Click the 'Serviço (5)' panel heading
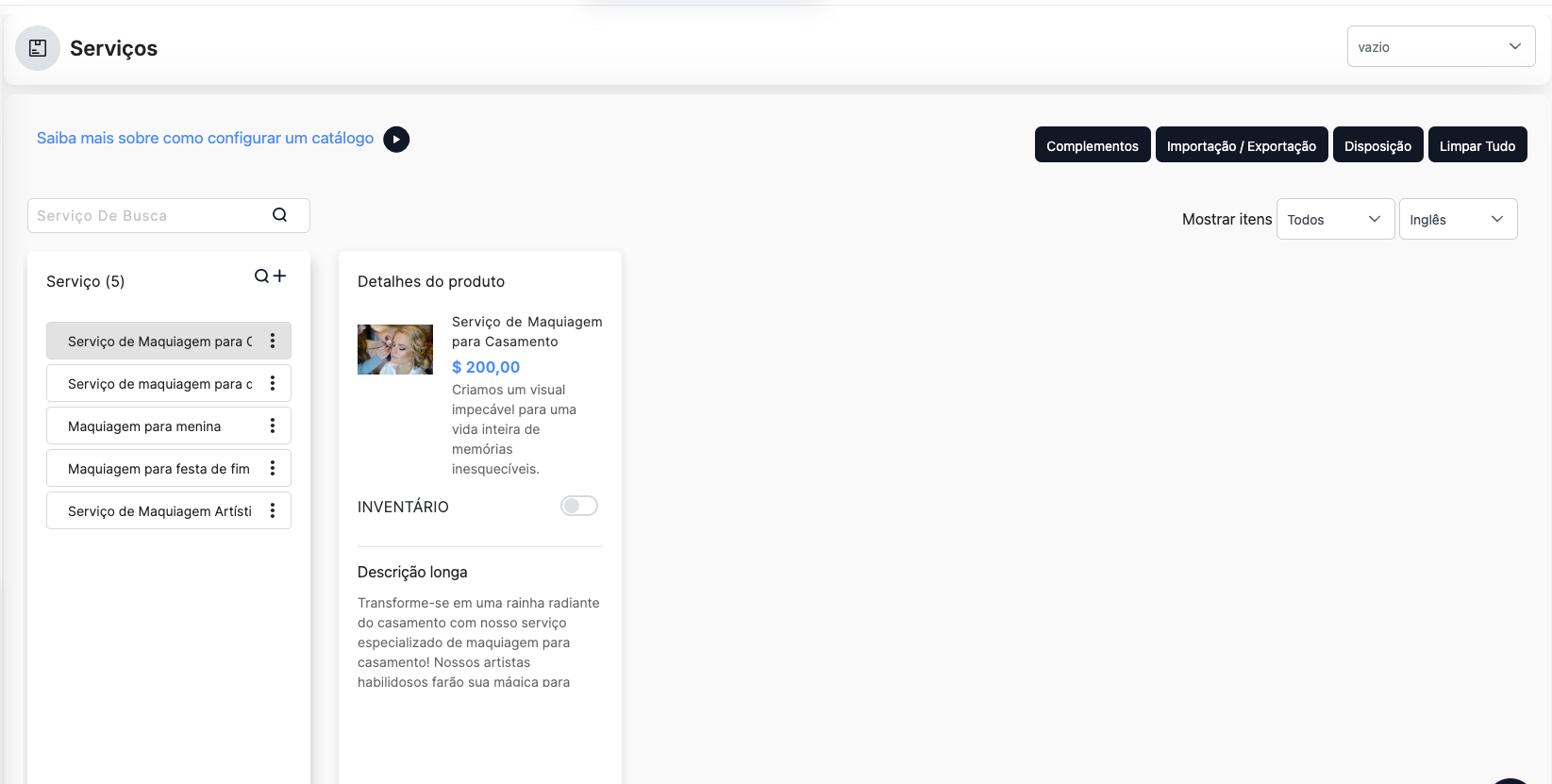1552x784 pixels. (x=85, y=281)
